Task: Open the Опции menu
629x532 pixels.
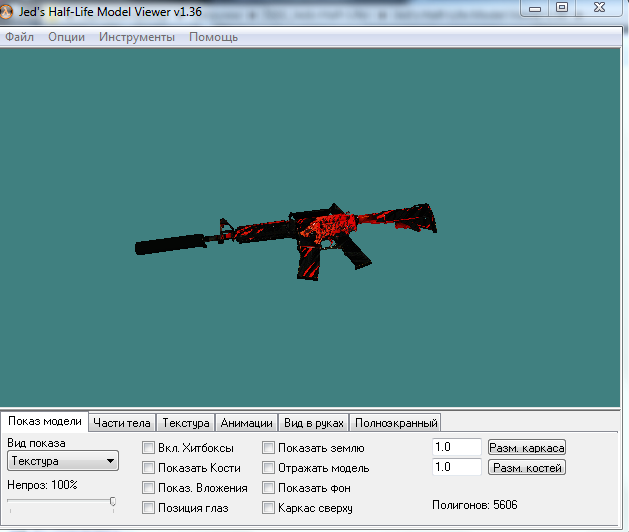Action: pos(66,37)
